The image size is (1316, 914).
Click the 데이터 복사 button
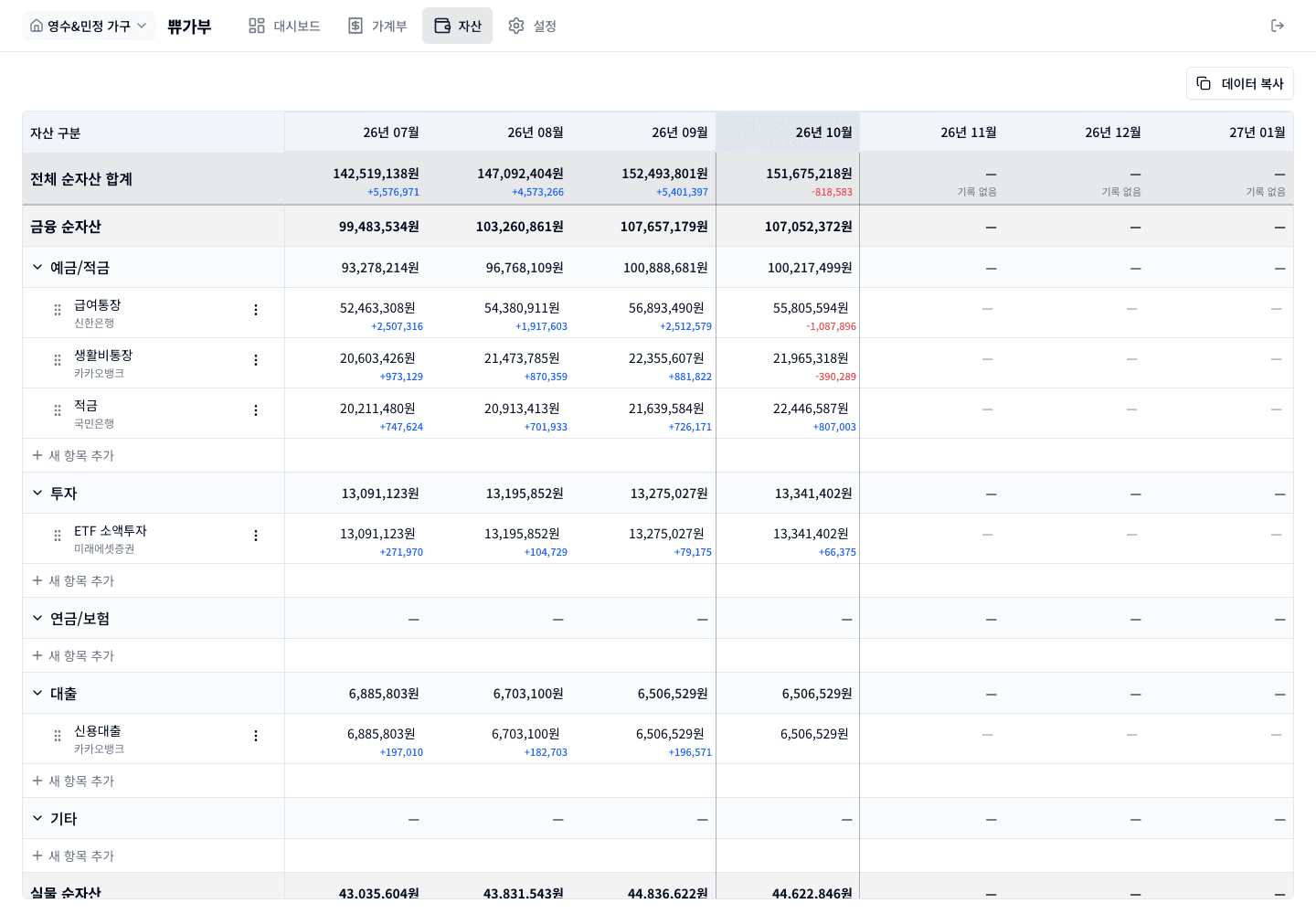pos(1239,83)
